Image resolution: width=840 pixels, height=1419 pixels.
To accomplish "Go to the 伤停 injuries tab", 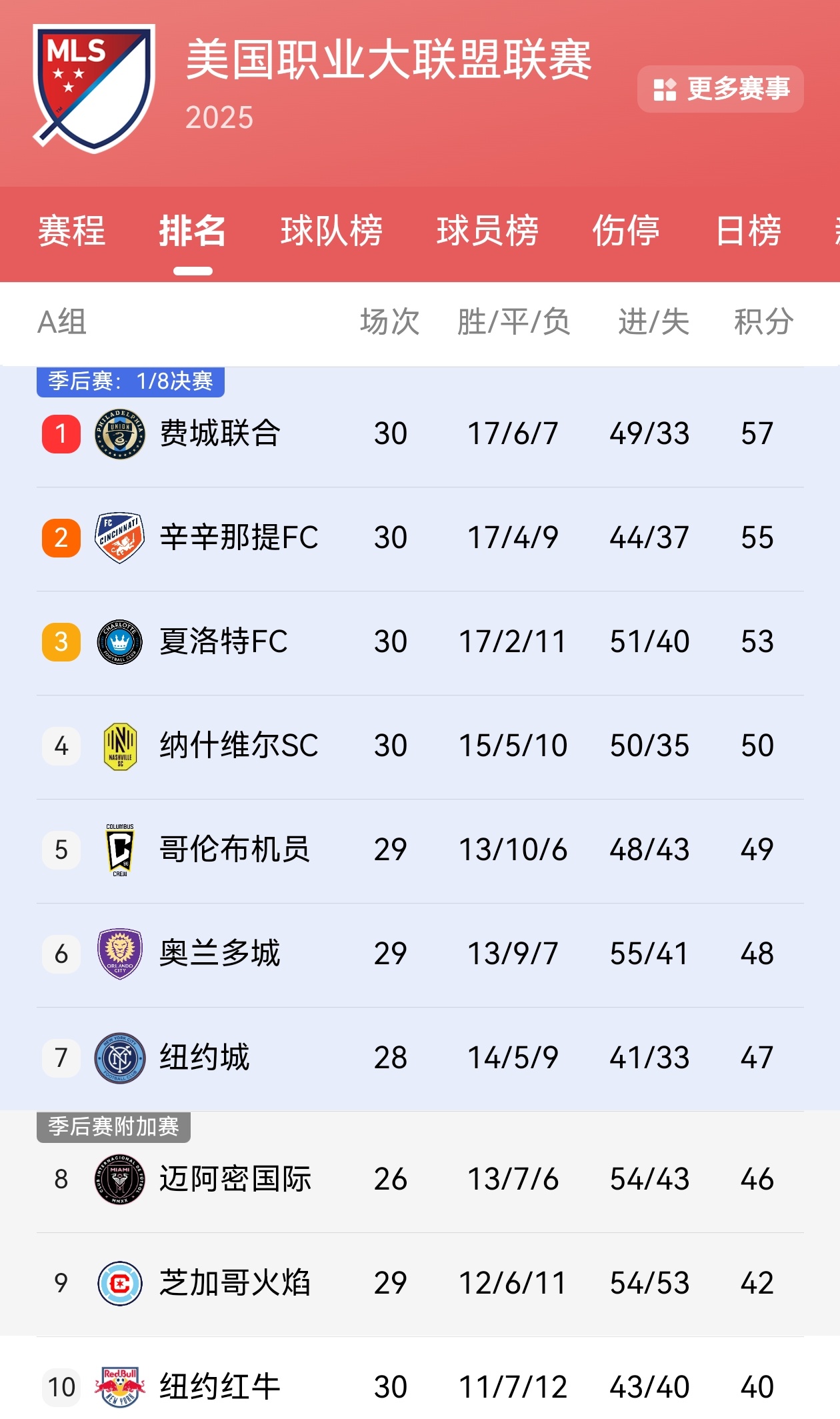I will click(x=626, y=231).
